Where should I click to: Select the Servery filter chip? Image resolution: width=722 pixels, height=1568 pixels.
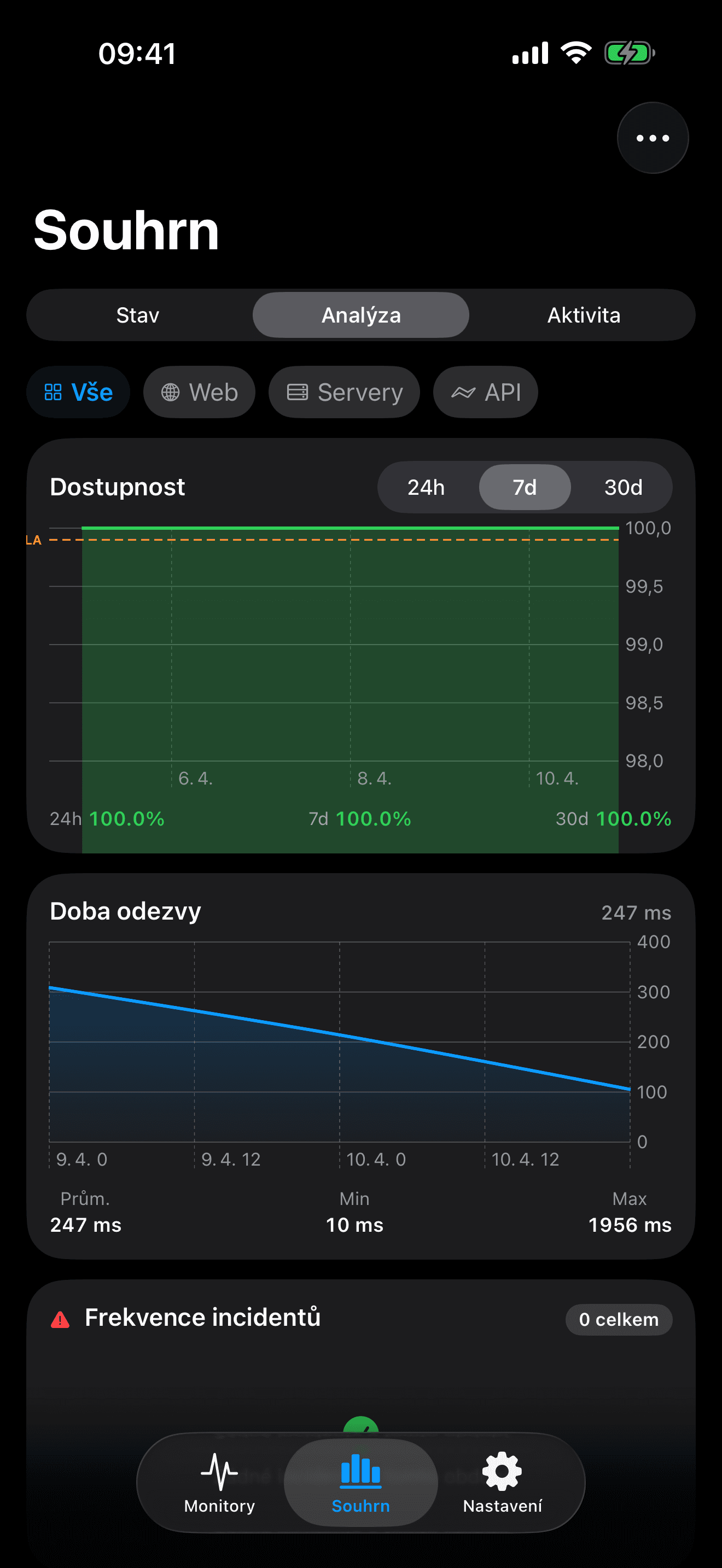(x=344, y=392)
